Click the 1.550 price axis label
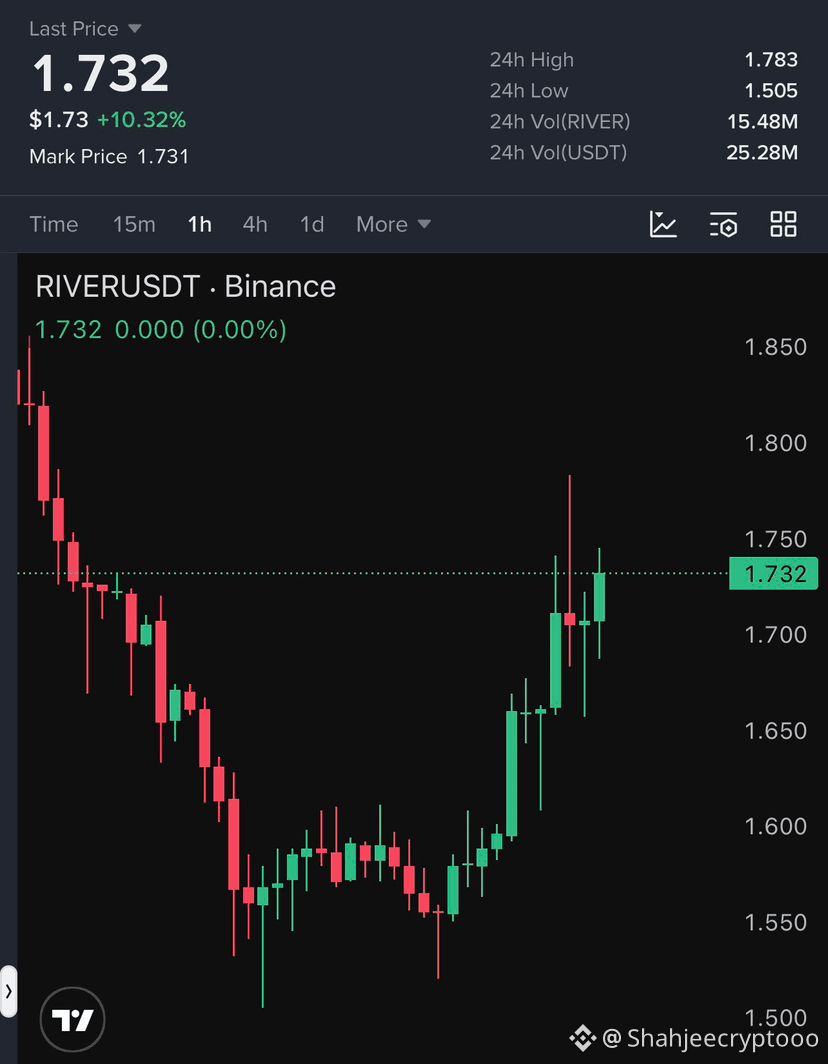This screenshot has width=828, height=1064. pos(776,922)
